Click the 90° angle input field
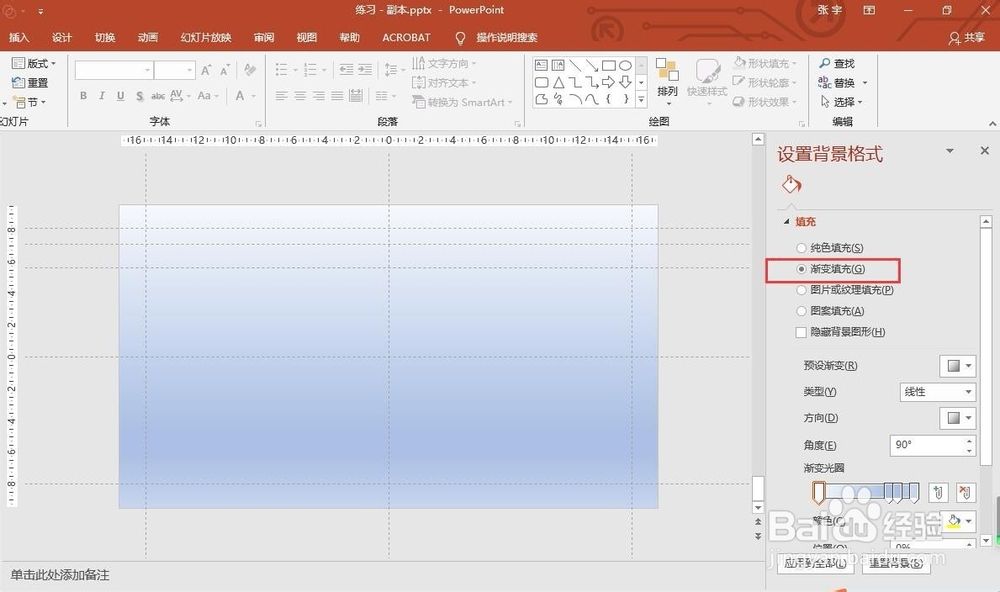Viewport: 1000px width, 592px height. tap(927, 445)
